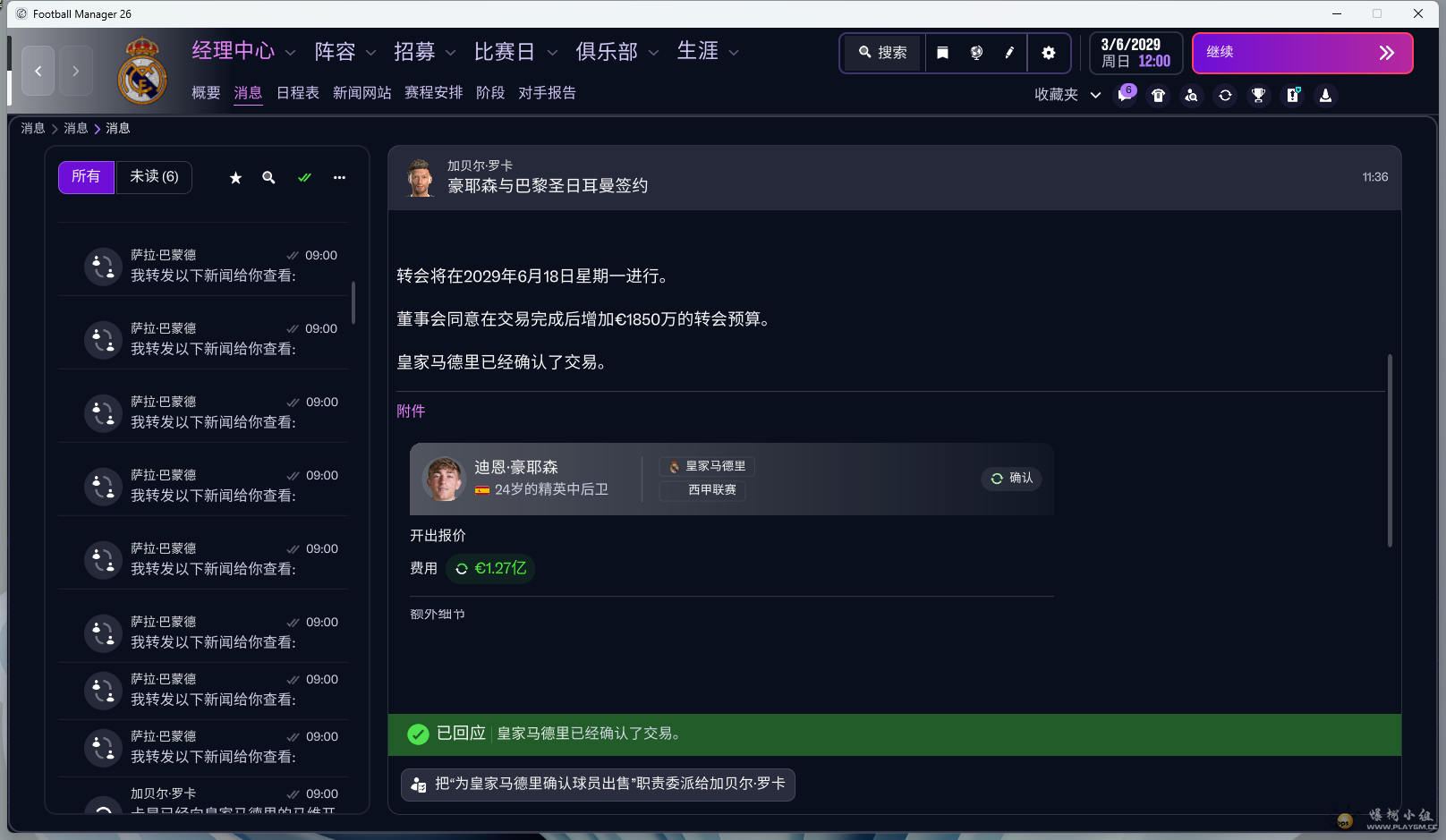The height and width of the screenshot is (840, 1446).
Task: Open the bookmark flag icon
Action: [942, 53]
